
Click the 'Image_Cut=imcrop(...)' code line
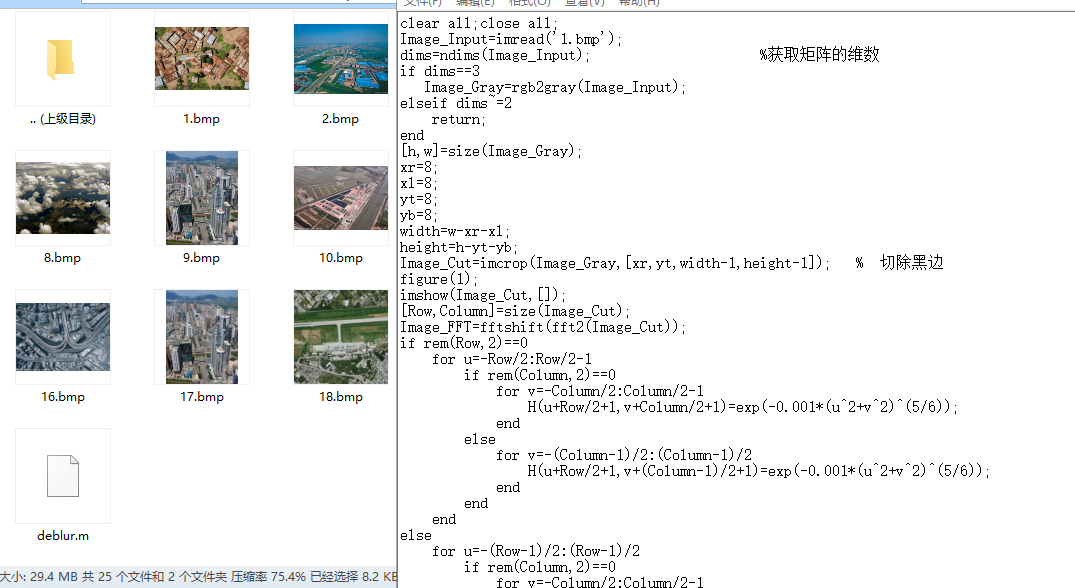615,263
